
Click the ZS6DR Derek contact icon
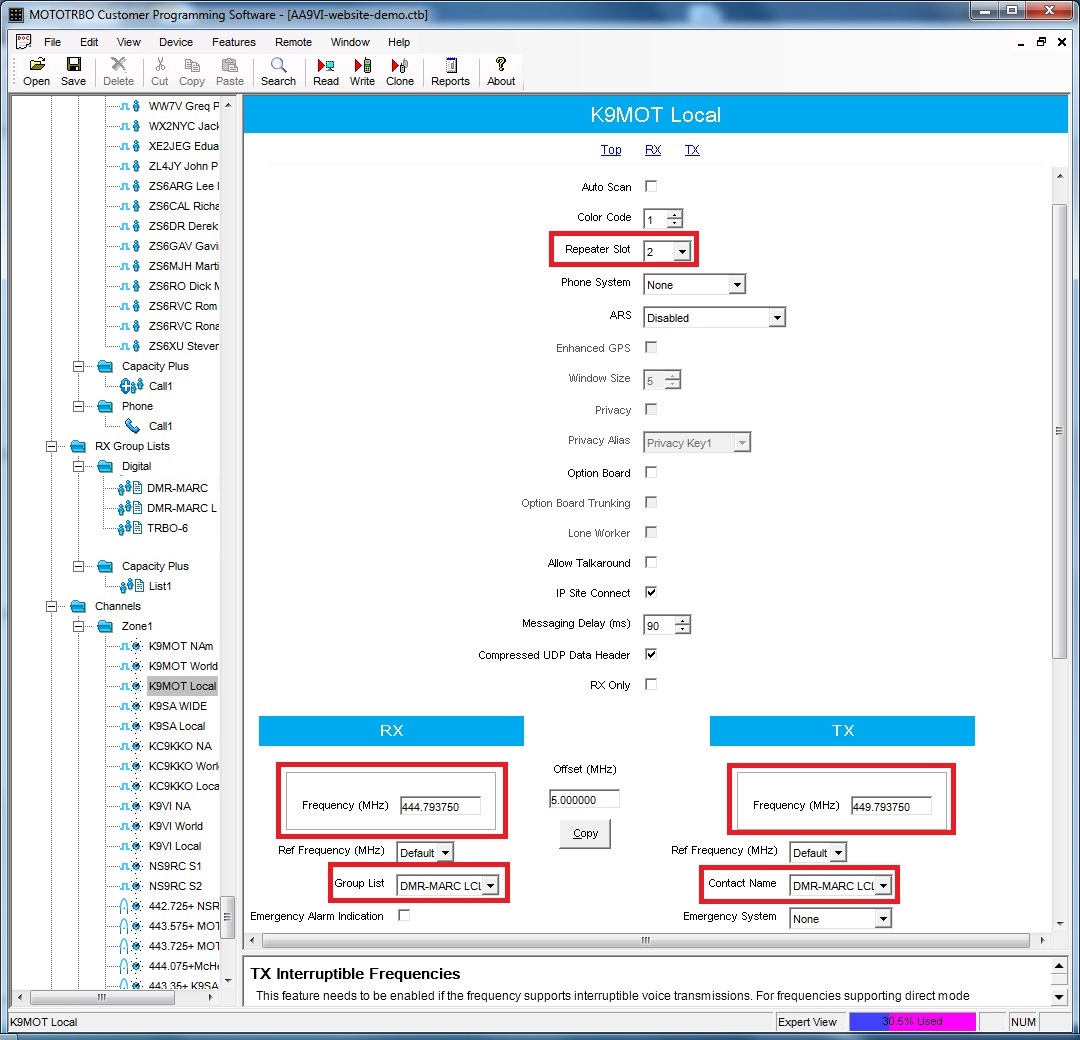coord(131,226)
